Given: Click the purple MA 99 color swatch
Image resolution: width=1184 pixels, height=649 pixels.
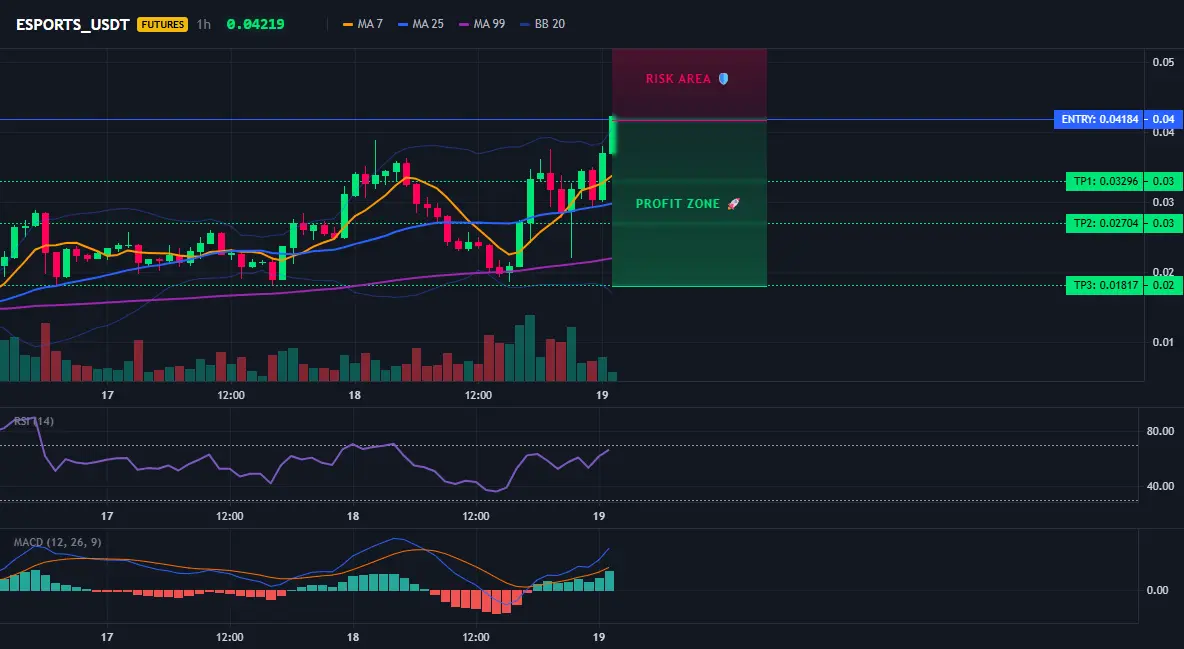Looking at the screenshot, I should pos(464,24).
